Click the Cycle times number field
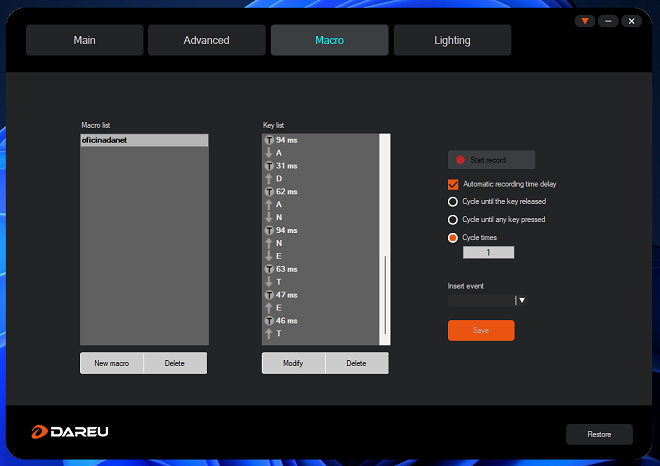Screen dimensions: 660x466 [x=488, y=253]
